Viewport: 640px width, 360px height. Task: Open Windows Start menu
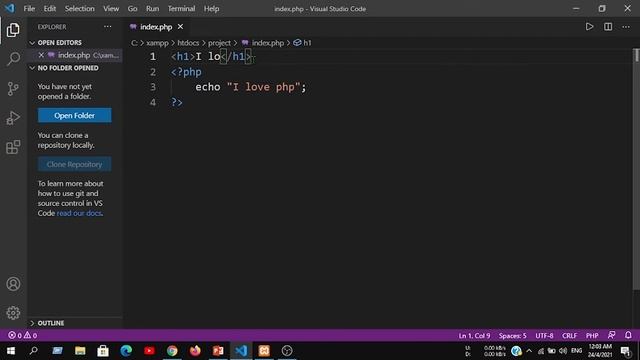tap(11, 351)
